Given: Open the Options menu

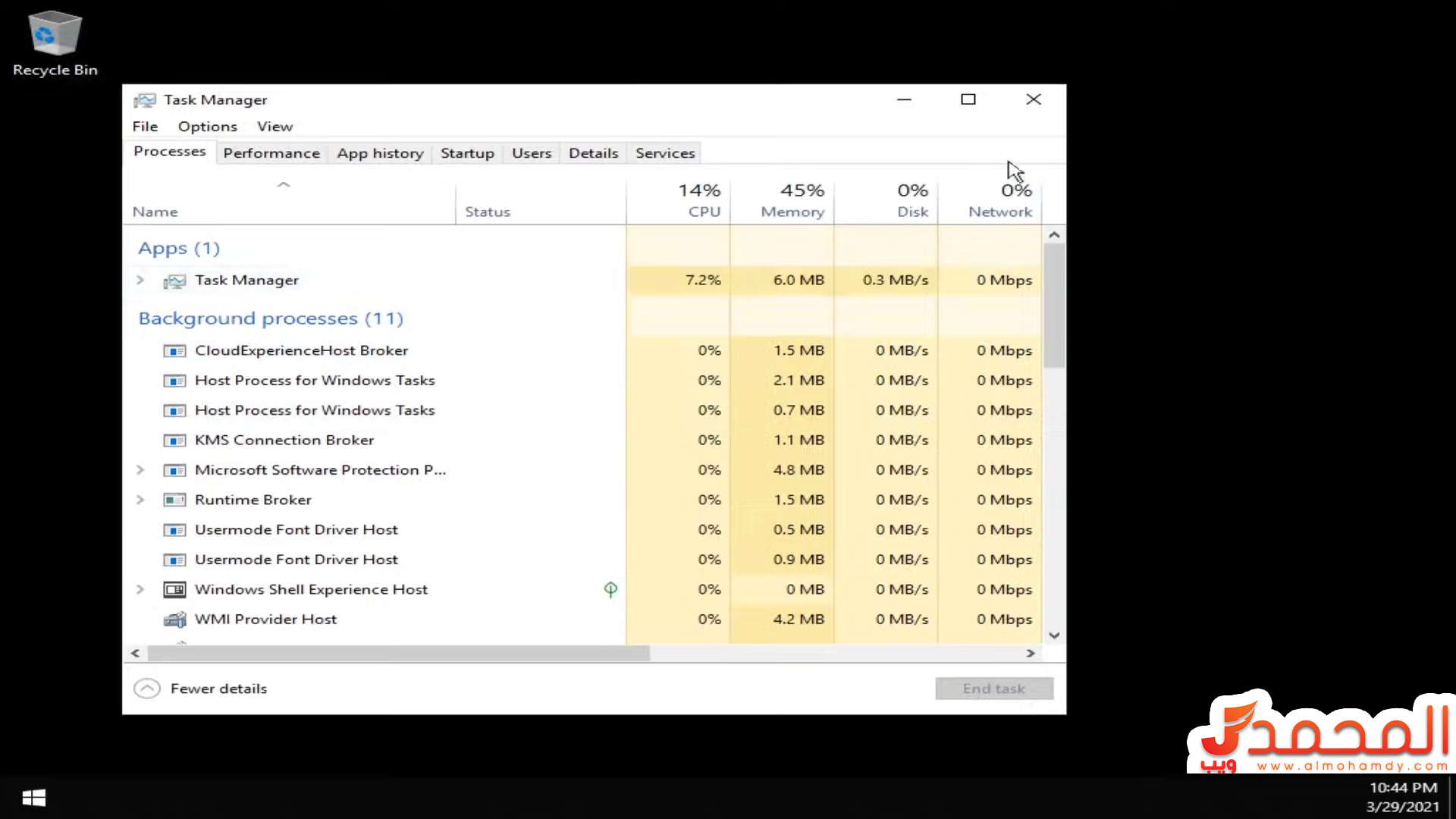Looking at the screenshot, I should point(207,127).
